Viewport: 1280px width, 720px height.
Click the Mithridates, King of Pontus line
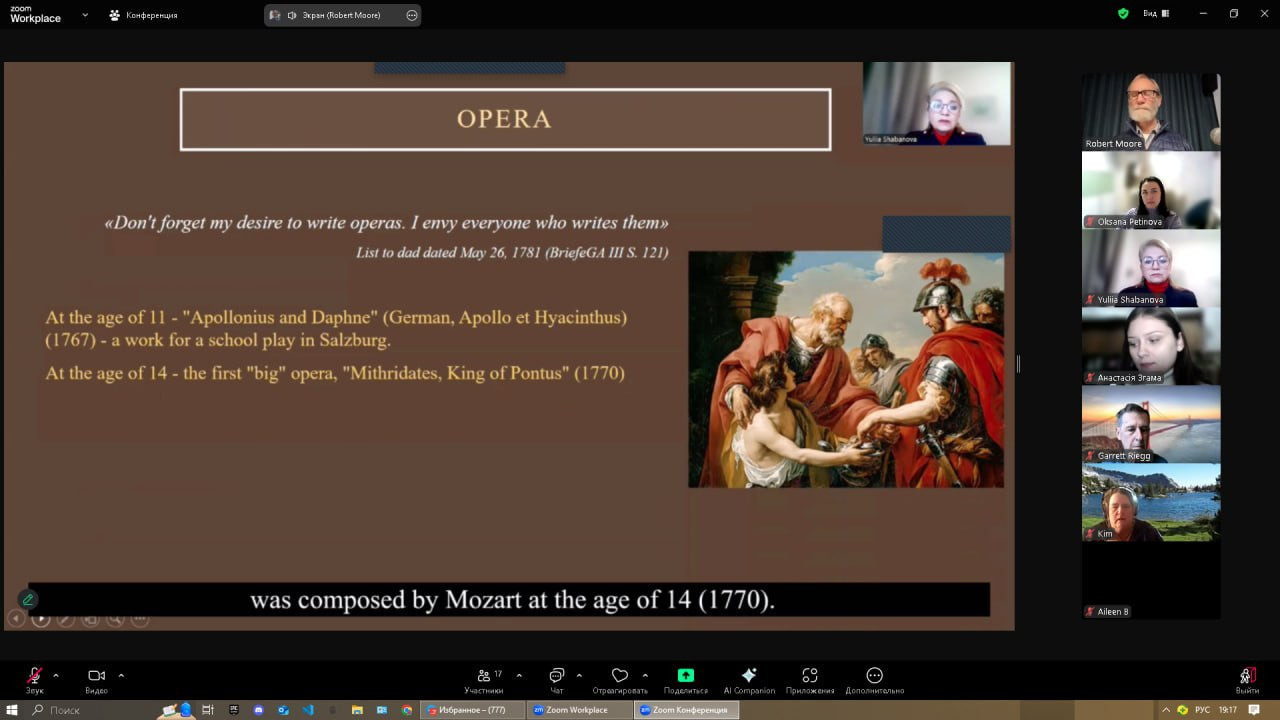pyautogui.click(x=335, y=373)
